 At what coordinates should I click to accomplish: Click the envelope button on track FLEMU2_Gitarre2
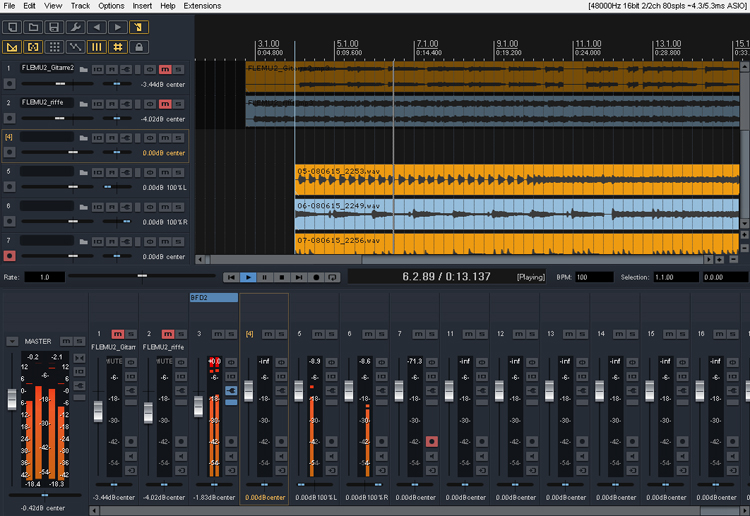tap(111, 70)
